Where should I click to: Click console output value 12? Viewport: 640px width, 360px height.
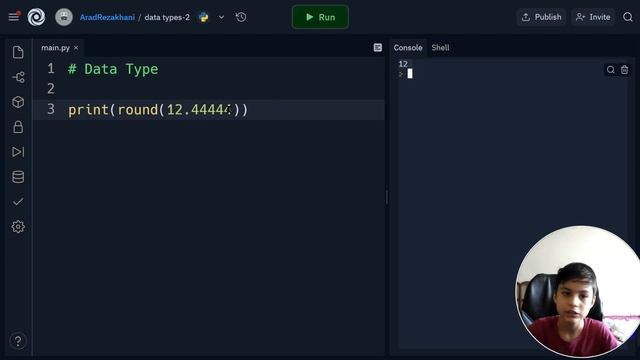403,64
